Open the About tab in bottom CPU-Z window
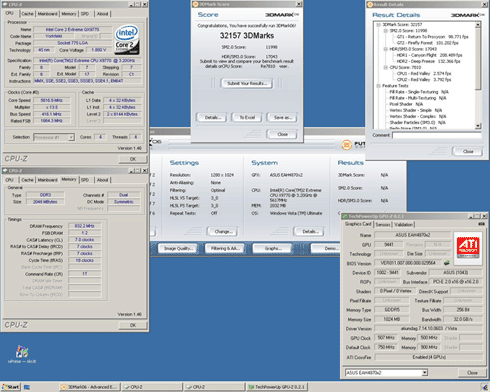The image size is (490, 392). pyautogui.click(x=102, y=180)
